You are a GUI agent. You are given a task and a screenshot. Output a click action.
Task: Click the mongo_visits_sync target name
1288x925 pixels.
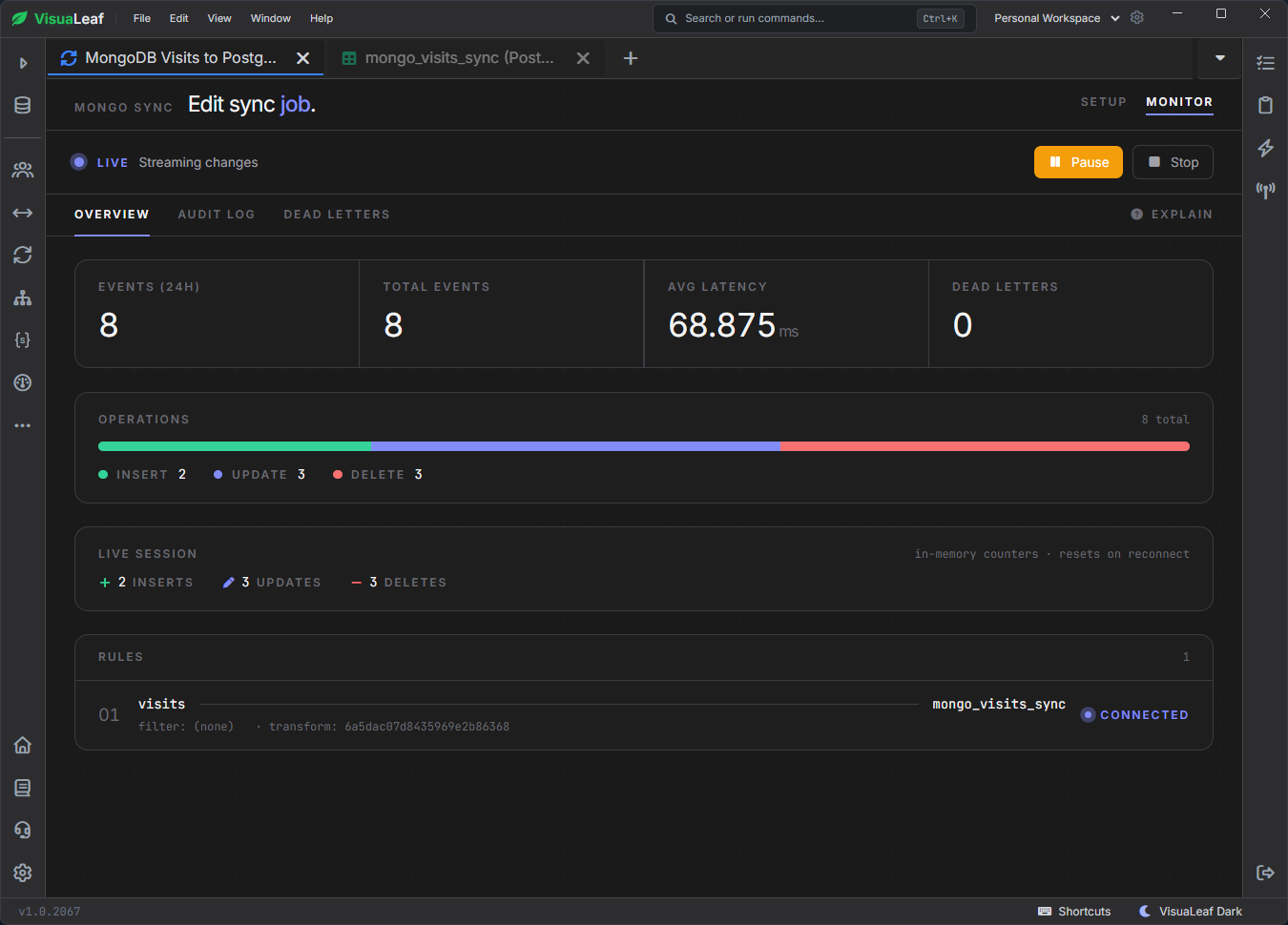[x=999, y=705]
